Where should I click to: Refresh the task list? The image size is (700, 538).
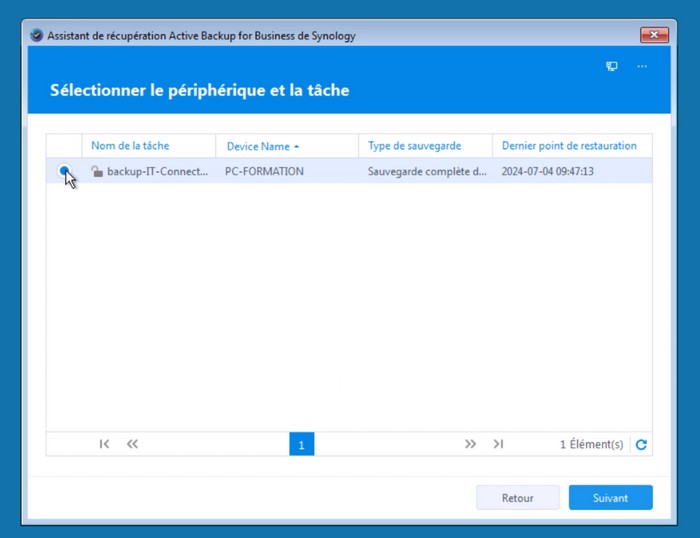point(641,444)
